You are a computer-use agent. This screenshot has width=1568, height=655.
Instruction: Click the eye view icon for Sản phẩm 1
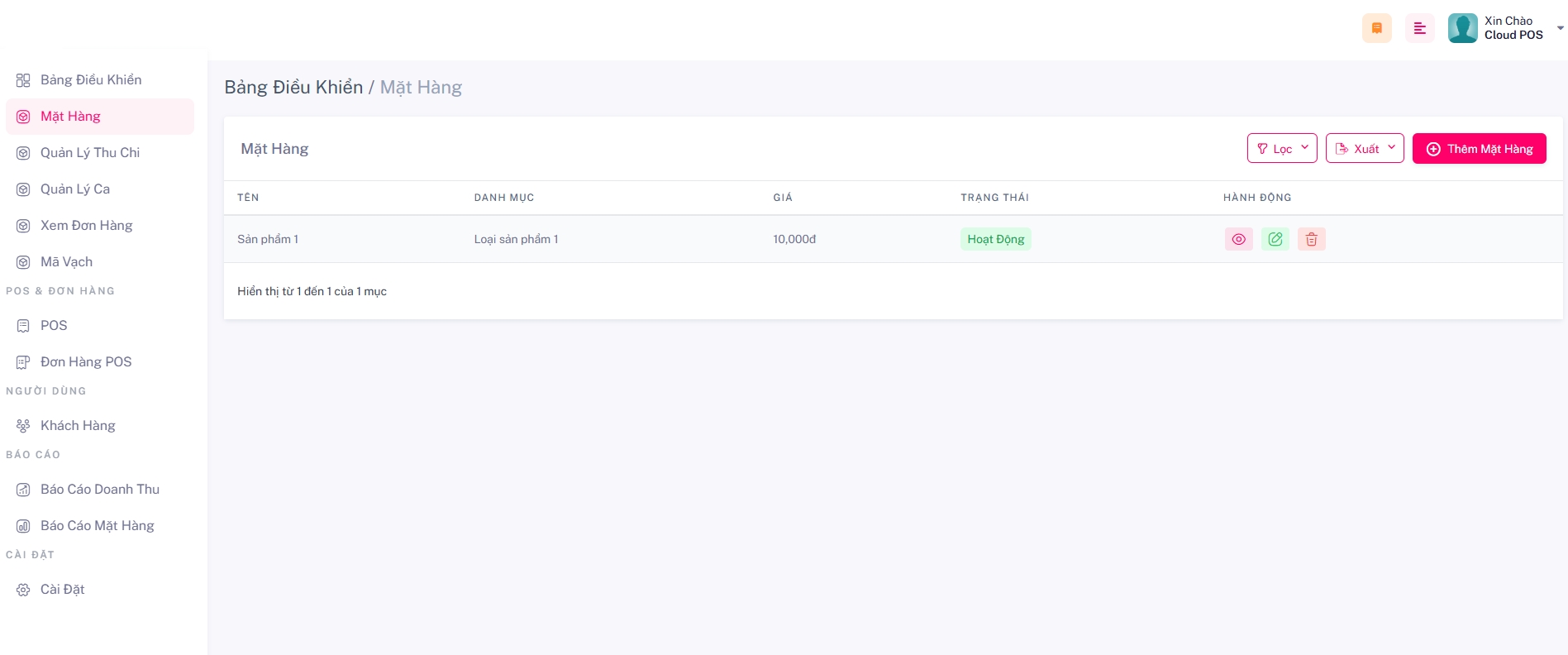pos(1238,239)
